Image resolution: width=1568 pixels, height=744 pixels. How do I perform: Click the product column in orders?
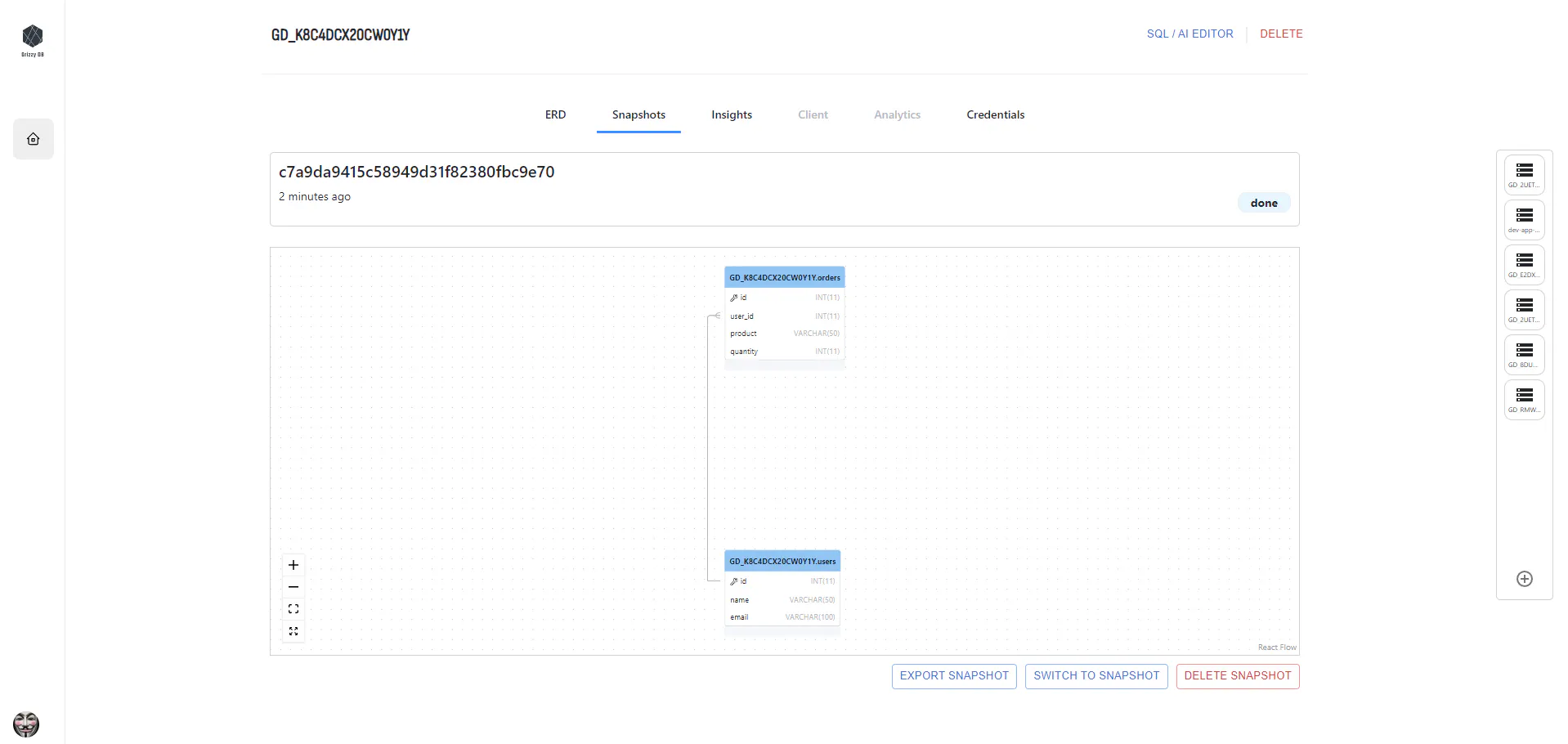tap(785, 334)
